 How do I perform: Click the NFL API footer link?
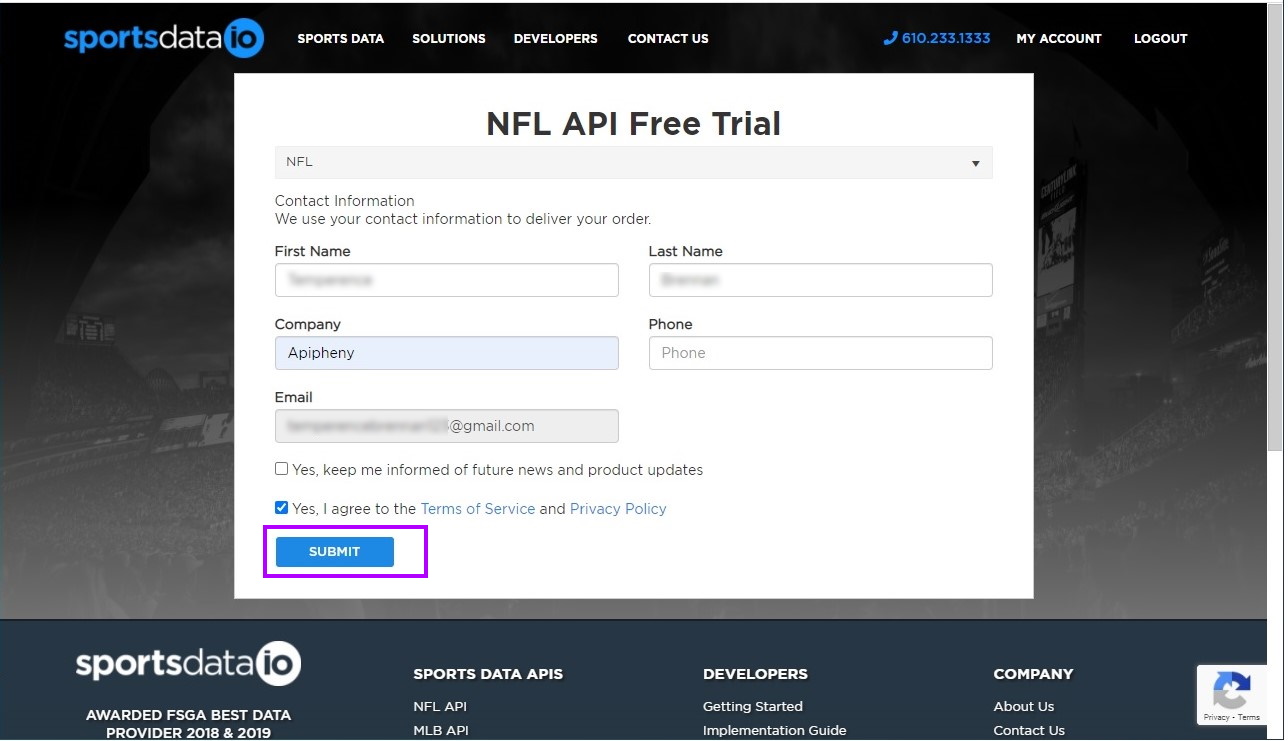[x=440, y=706]
